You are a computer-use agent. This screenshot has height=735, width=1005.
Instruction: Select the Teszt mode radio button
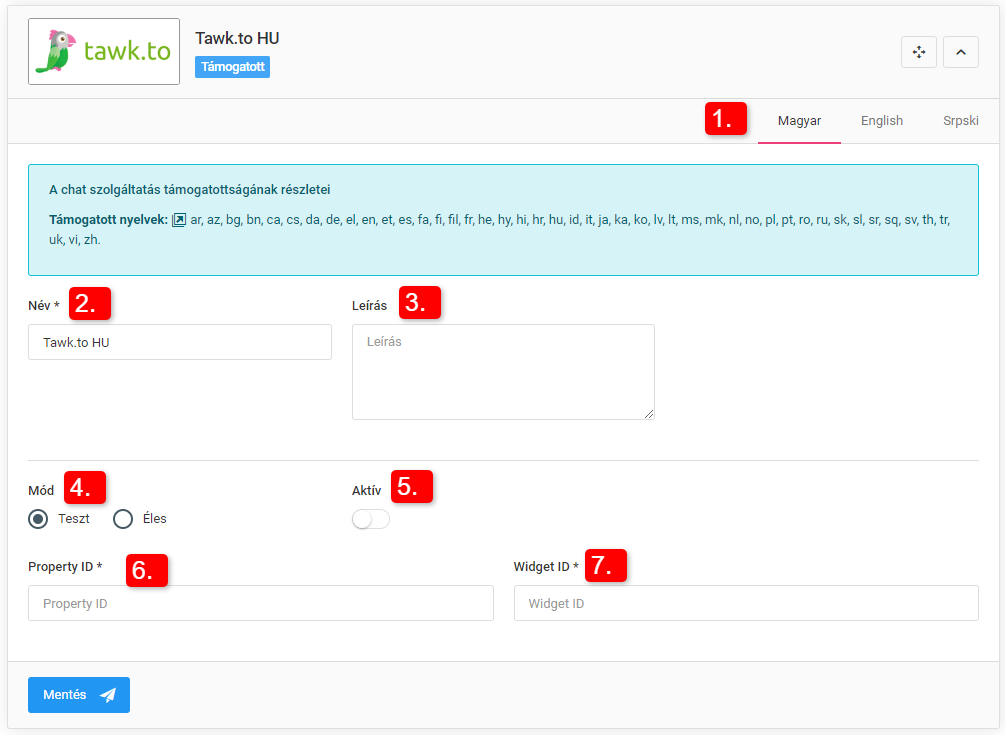38,519
